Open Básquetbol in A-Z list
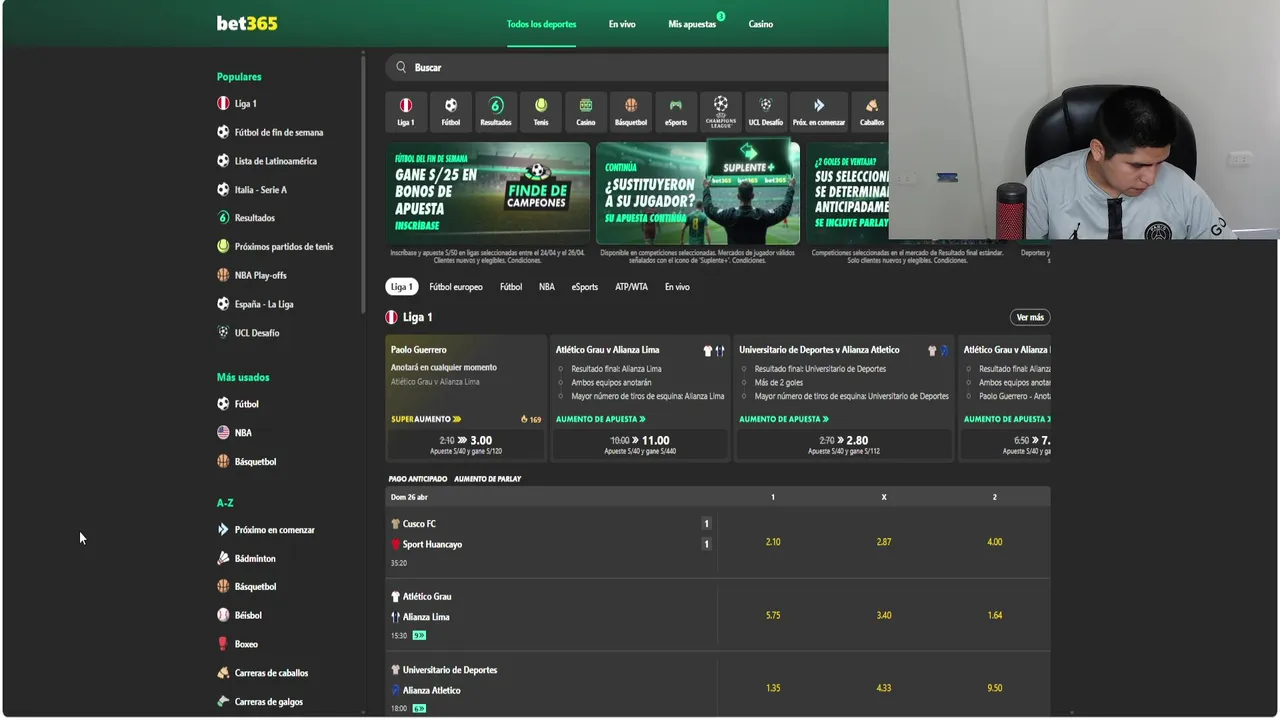Image resolution: width=1280 pixels, height=720 pixels. pos(246,587)
